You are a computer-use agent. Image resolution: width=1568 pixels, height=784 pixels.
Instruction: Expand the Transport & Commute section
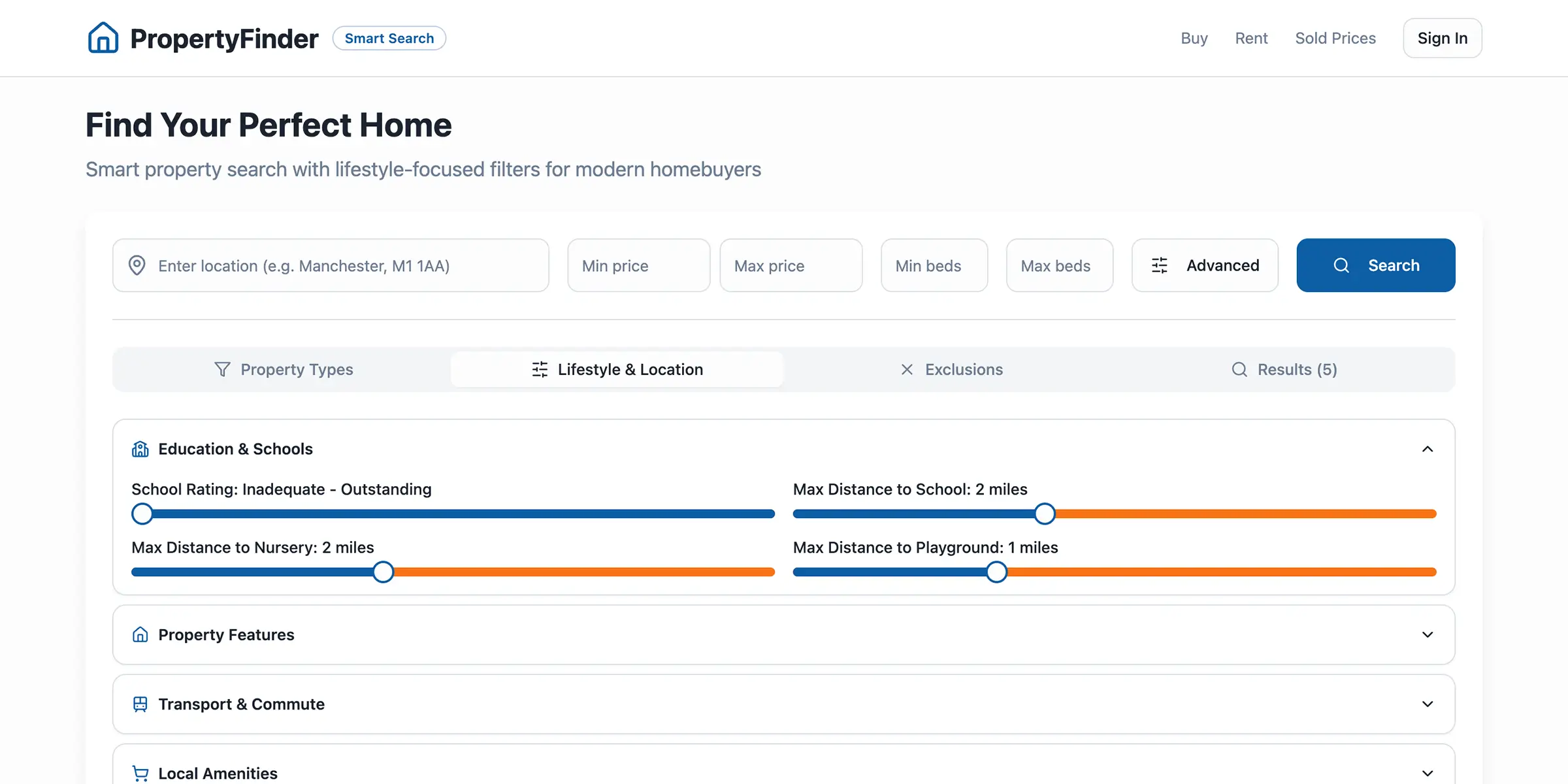1428,704
